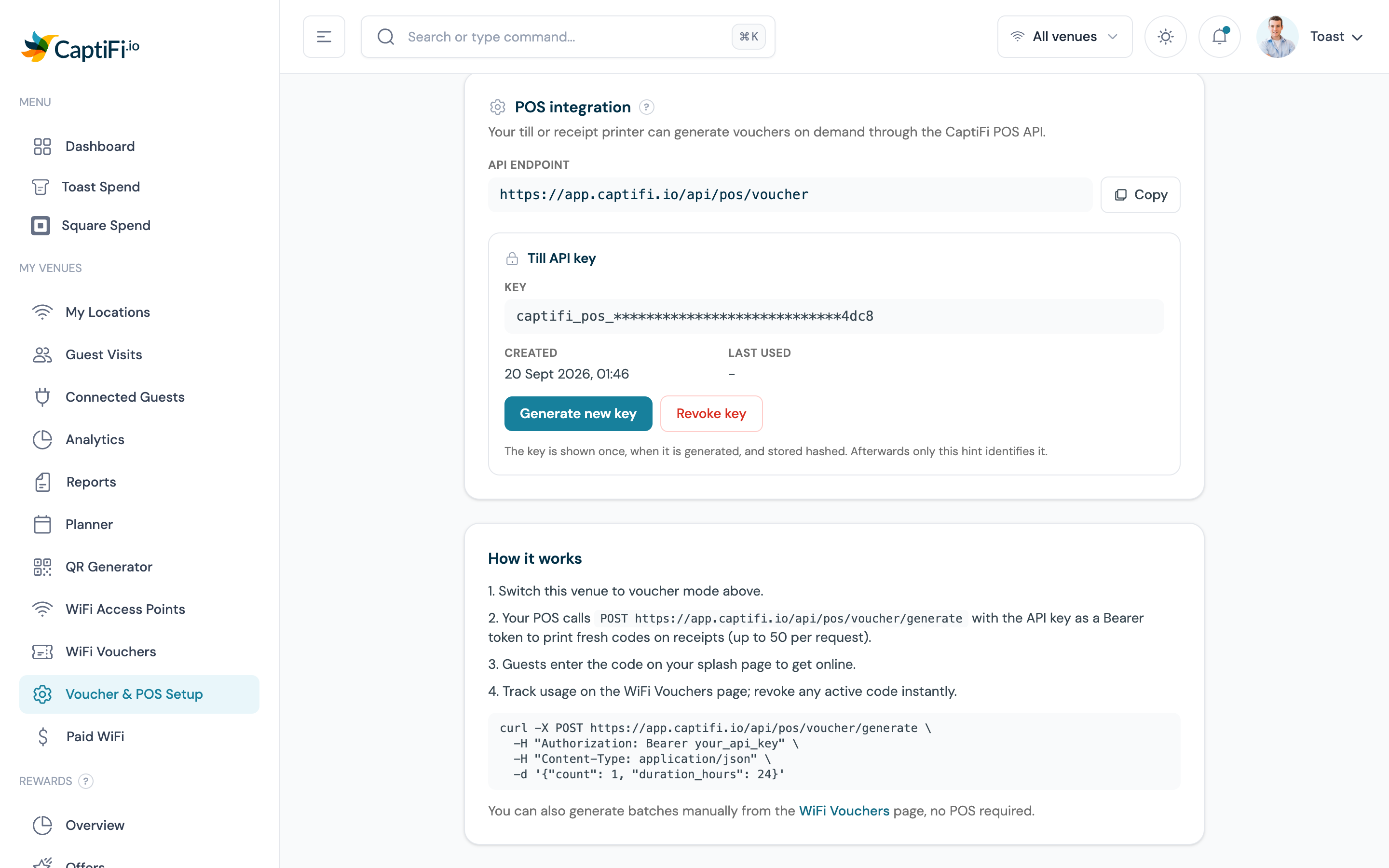Expand the All venues dropdown

[x=1065, y=37]
